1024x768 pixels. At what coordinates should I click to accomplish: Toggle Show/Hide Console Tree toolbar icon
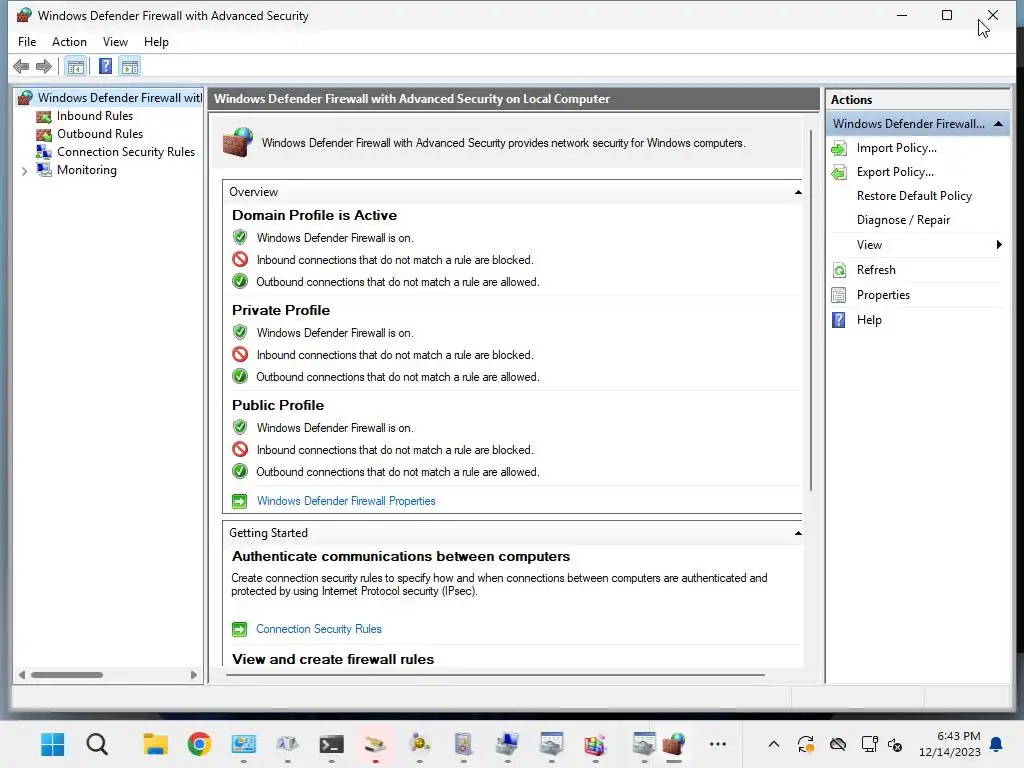[x=76, y=67]
